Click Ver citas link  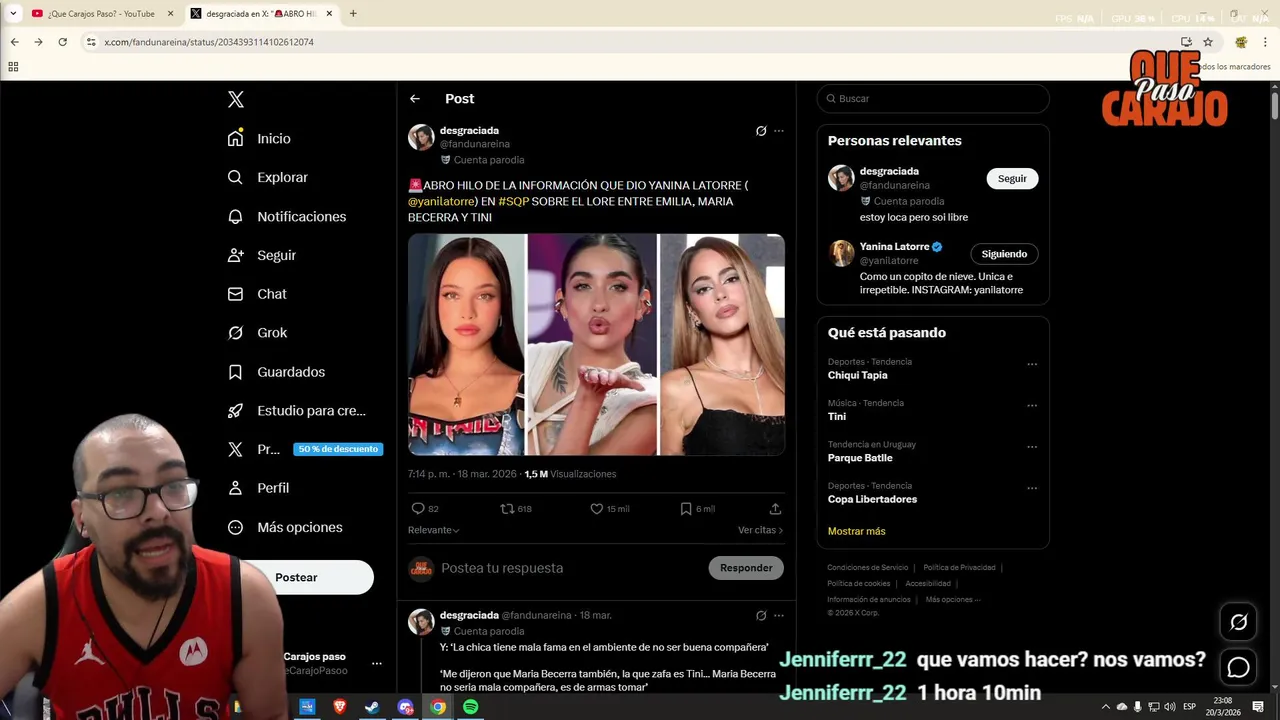coord(761,530)
